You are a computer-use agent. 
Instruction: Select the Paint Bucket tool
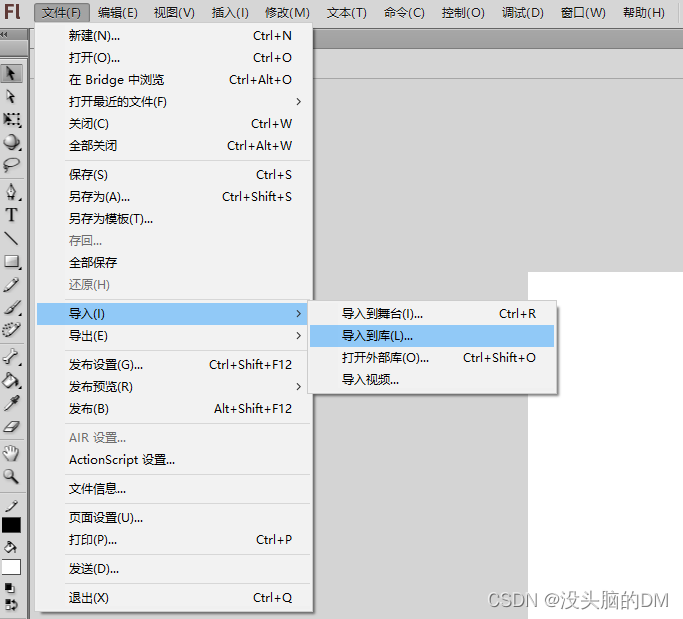point(11,380)
